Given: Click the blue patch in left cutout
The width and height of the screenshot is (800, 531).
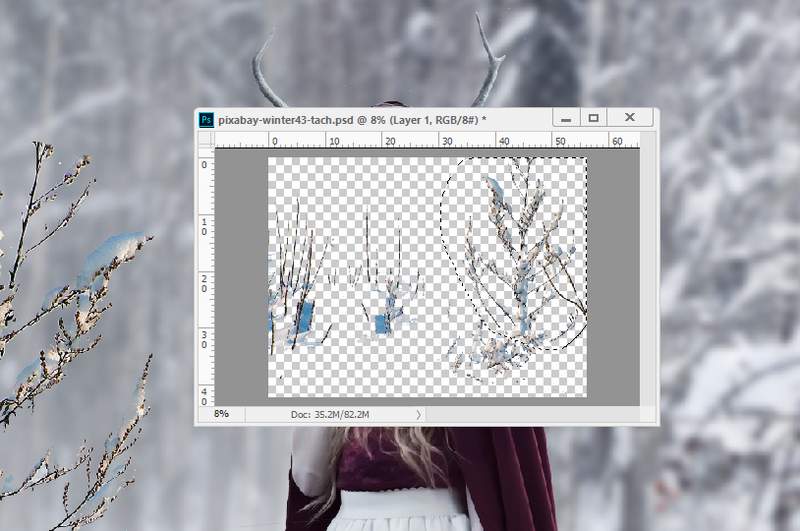Looking at the screenshot, I should 304,318.
